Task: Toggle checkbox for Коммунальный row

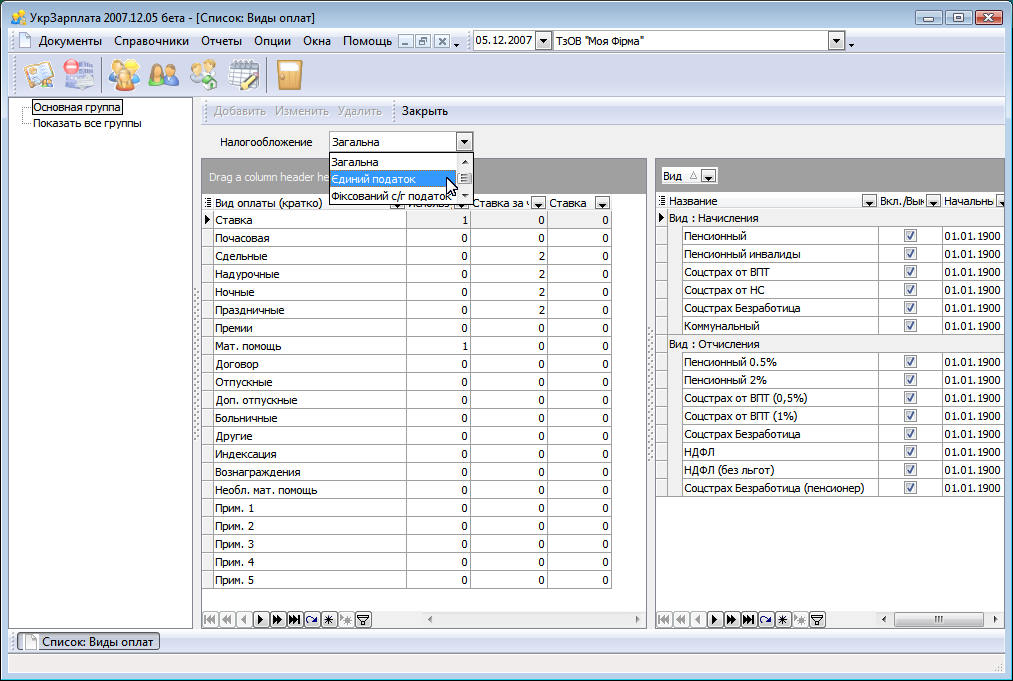Action: coord(910,326)
